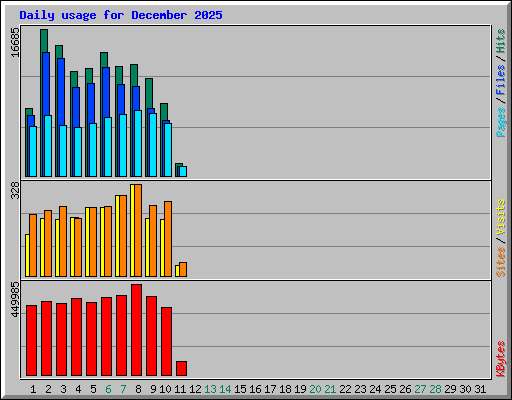Click day 8 on the x-axis

tap(138, 389)
